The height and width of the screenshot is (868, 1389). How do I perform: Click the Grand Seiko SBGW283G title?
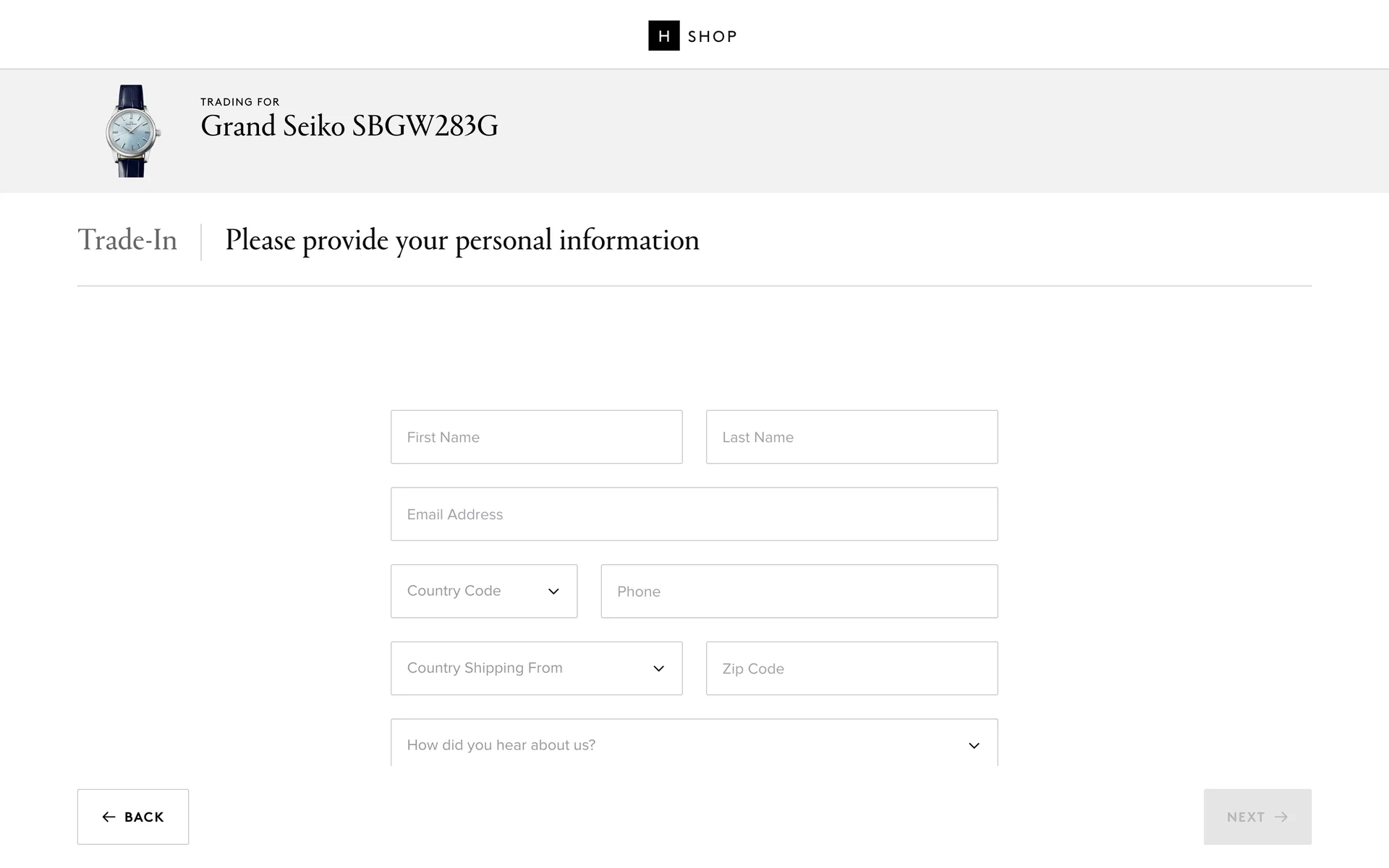pos(349,126)
